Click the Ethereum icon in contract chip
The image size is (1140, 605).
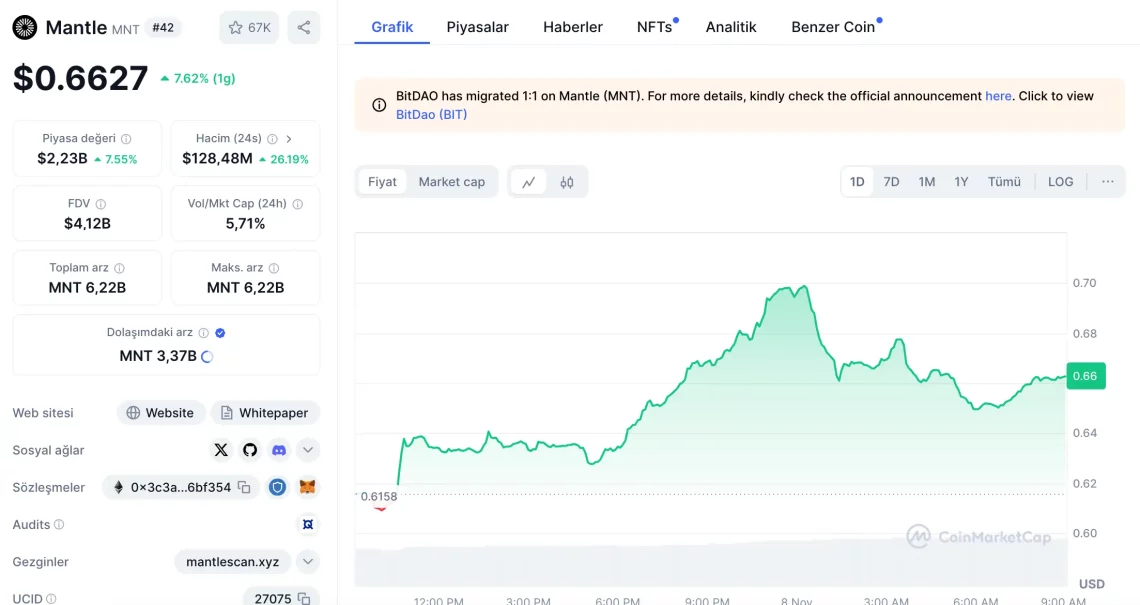pyautogui.click(x=118, y=487)
